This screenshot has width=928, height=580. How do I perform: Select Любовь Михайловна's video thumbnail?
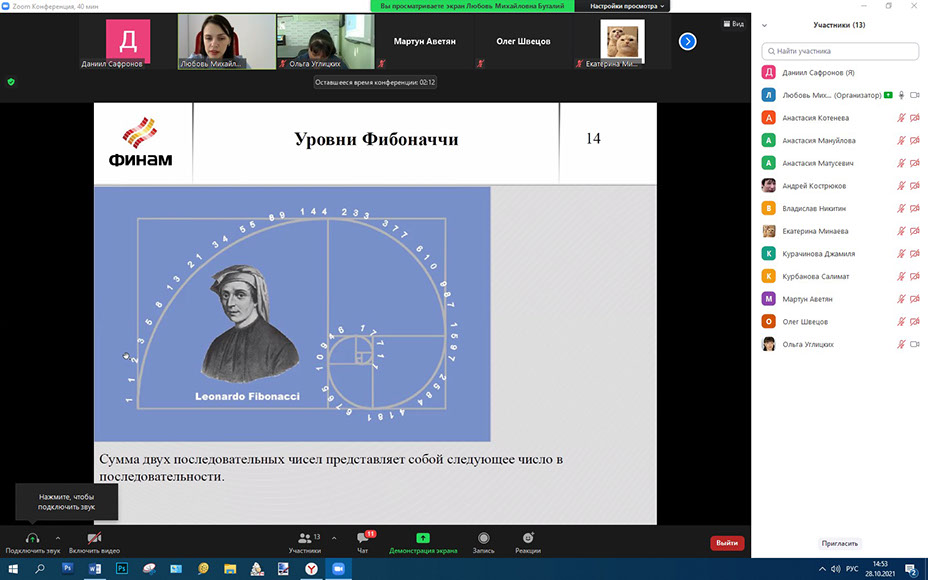click(x=227, y=41)
